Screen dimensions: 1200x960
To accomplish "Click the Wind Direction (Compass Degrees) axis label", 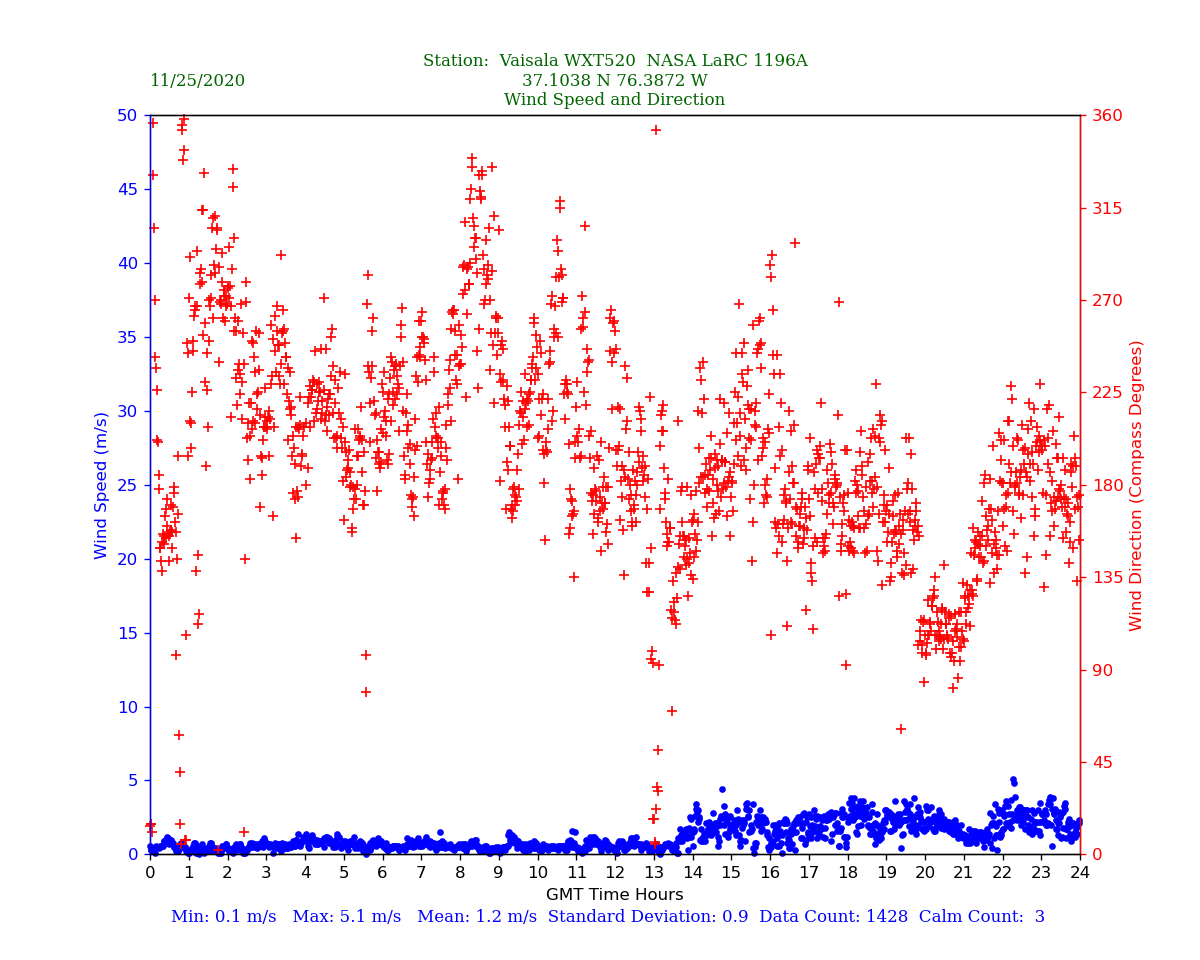I will pyautogui.click(x=1136, y=485).
